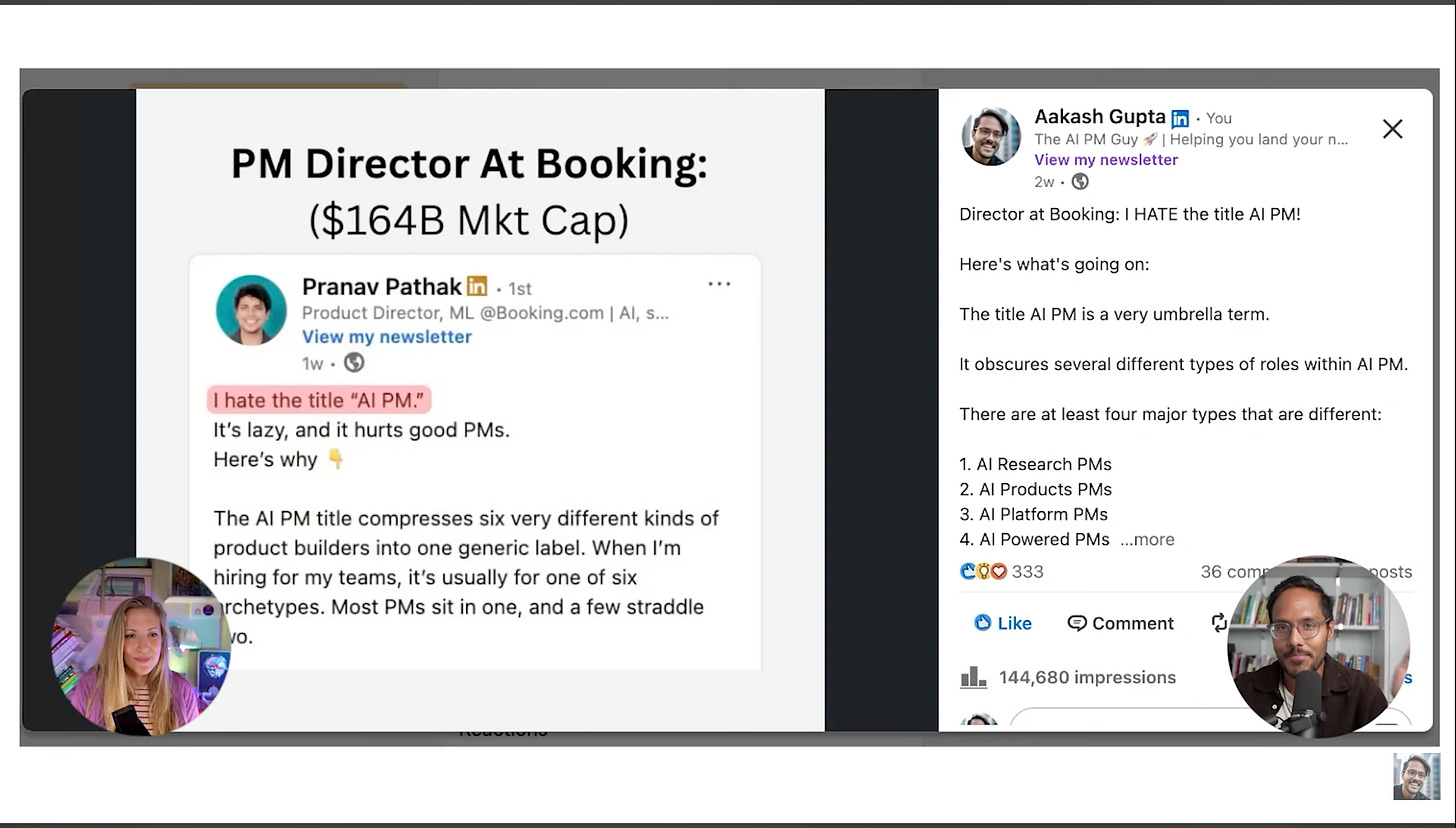
Task: Open the Comment button on the post
Action: click(1120, 623)
